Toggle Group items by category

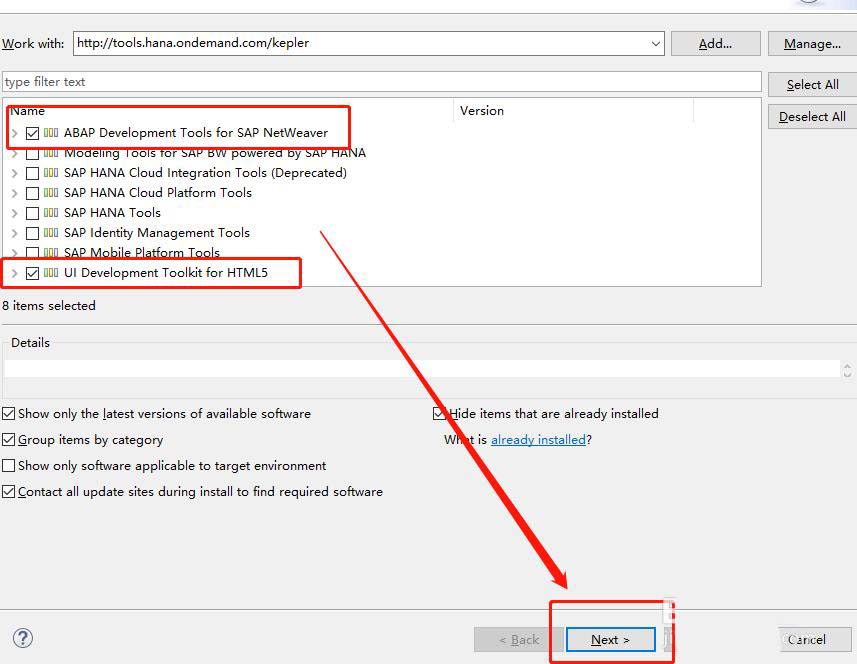click(x=8, y=439)
